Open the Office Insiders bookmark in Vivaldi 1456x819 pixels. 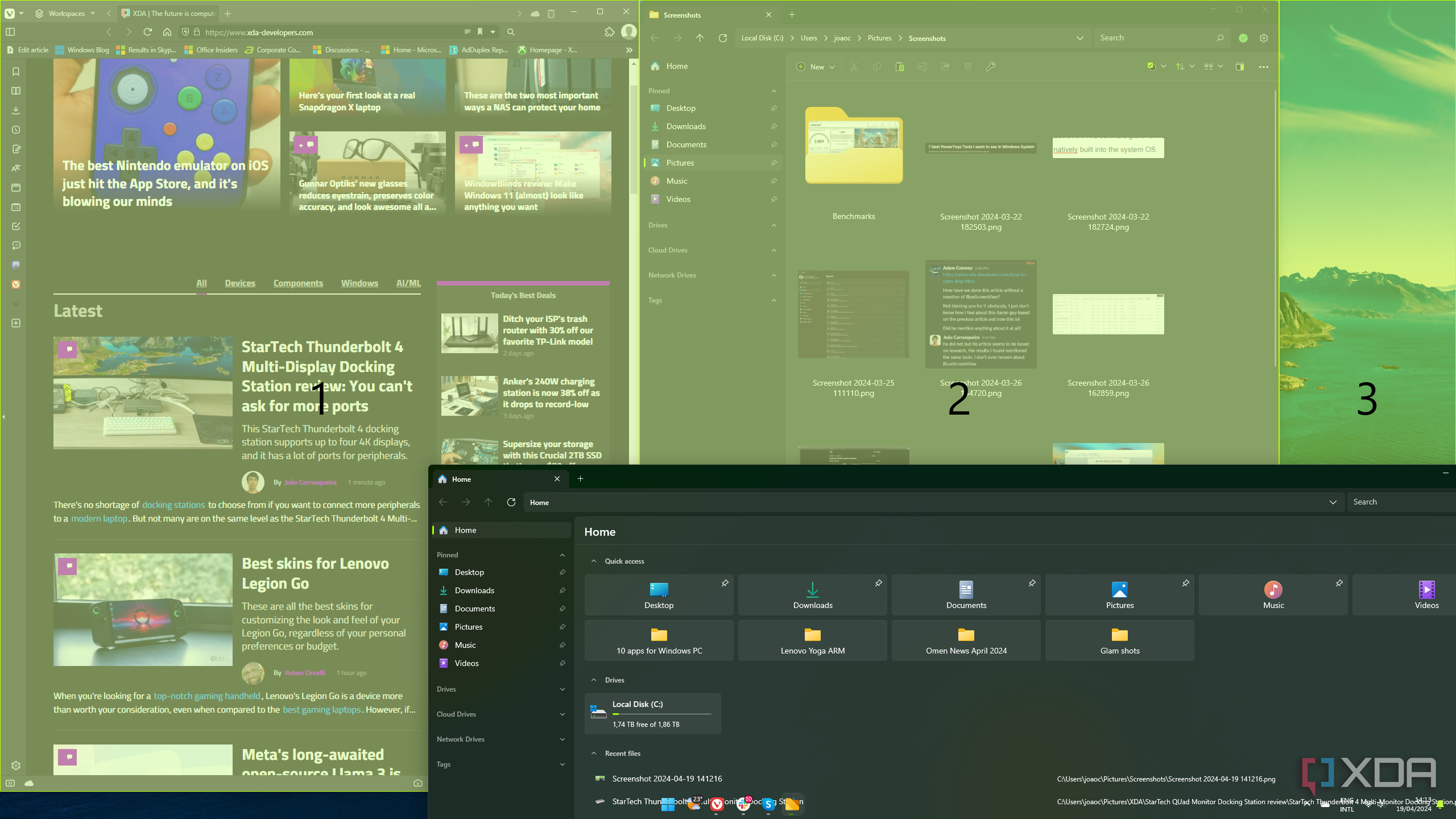click(211, 50)
